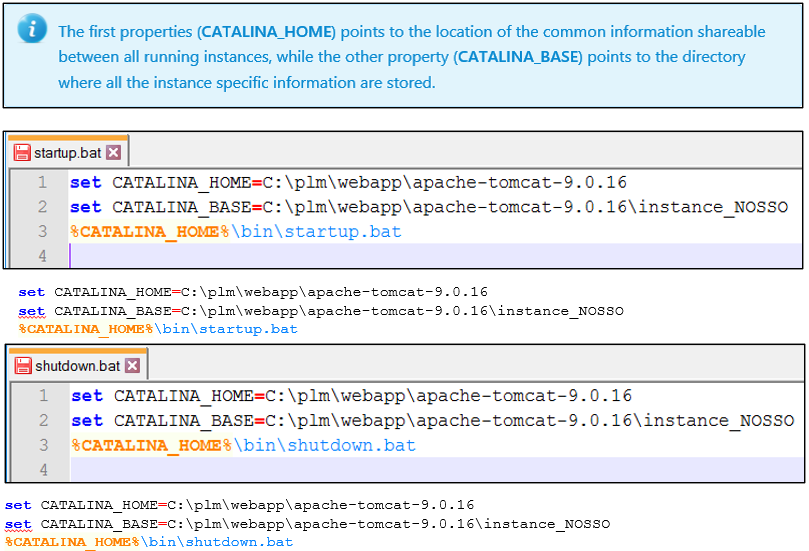Click line number 2 in startup.bat editor
This screenshot has width=809, height=551.
click(x=42, y=207)
